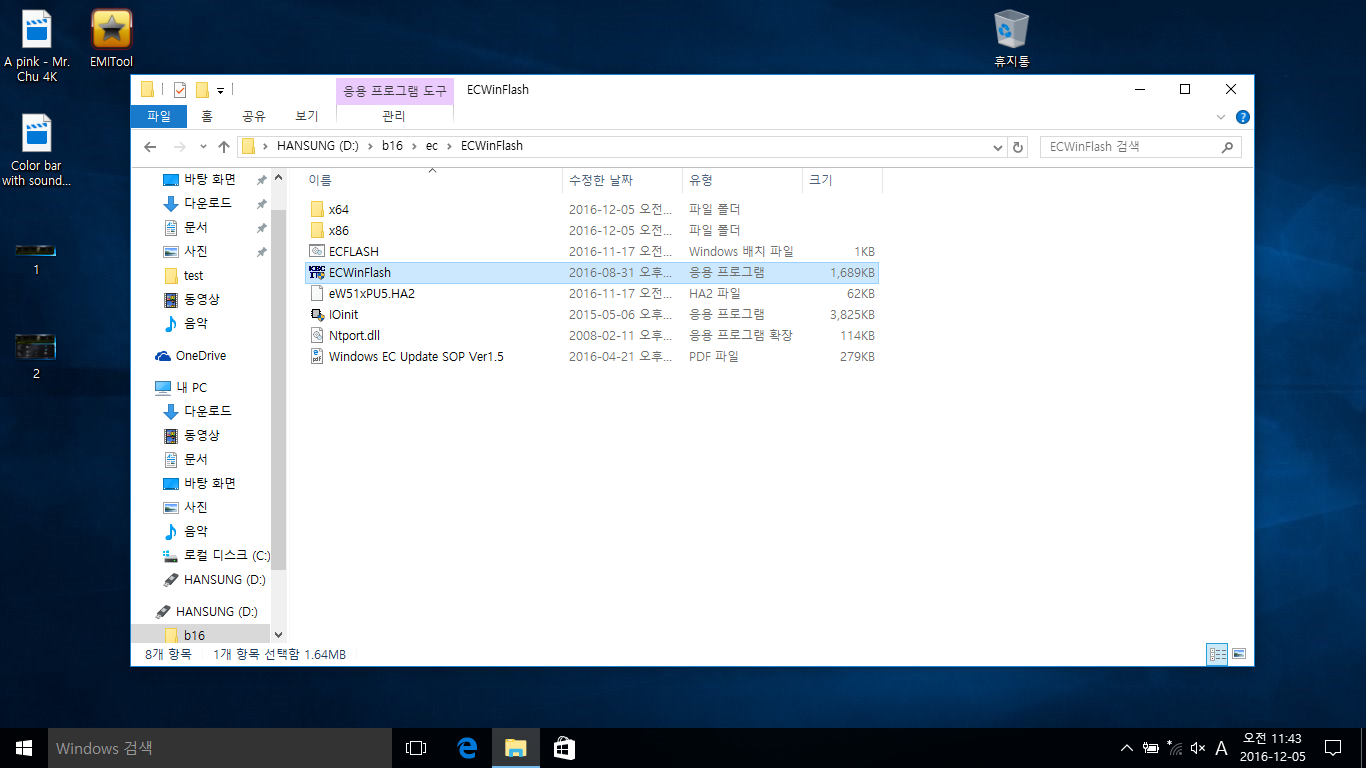Go up one folder level
Viewport: 1366px width, 768px height.
224,146
